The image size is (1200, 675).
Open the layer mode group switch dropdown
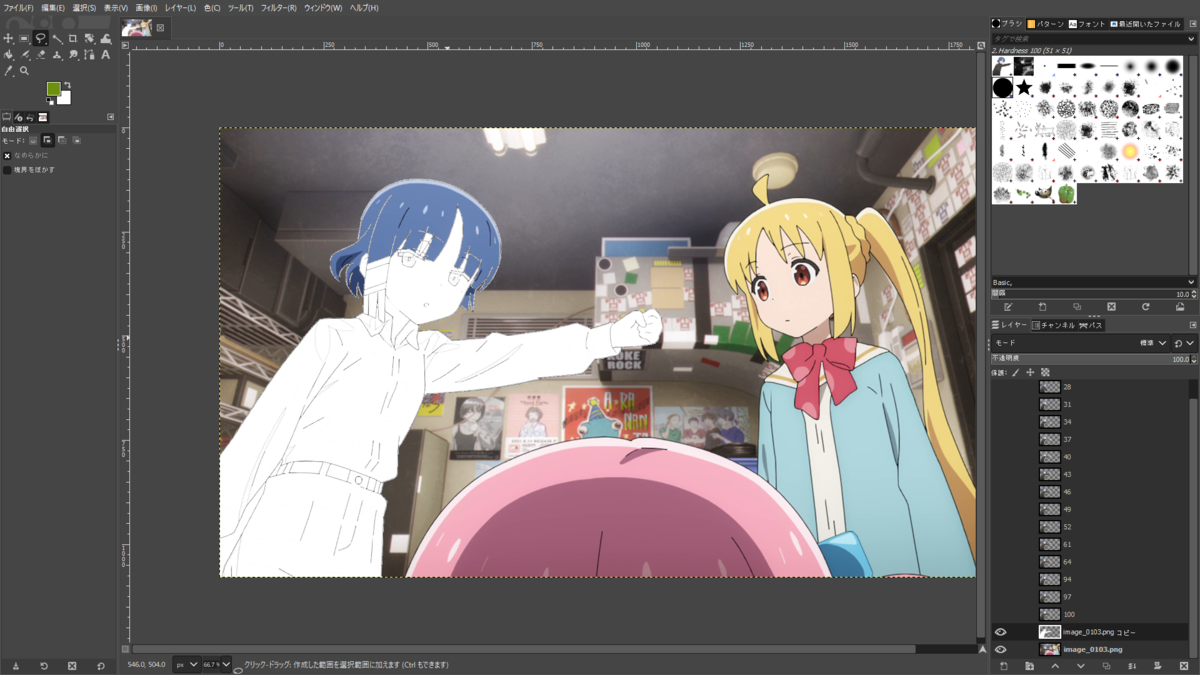1183,343
